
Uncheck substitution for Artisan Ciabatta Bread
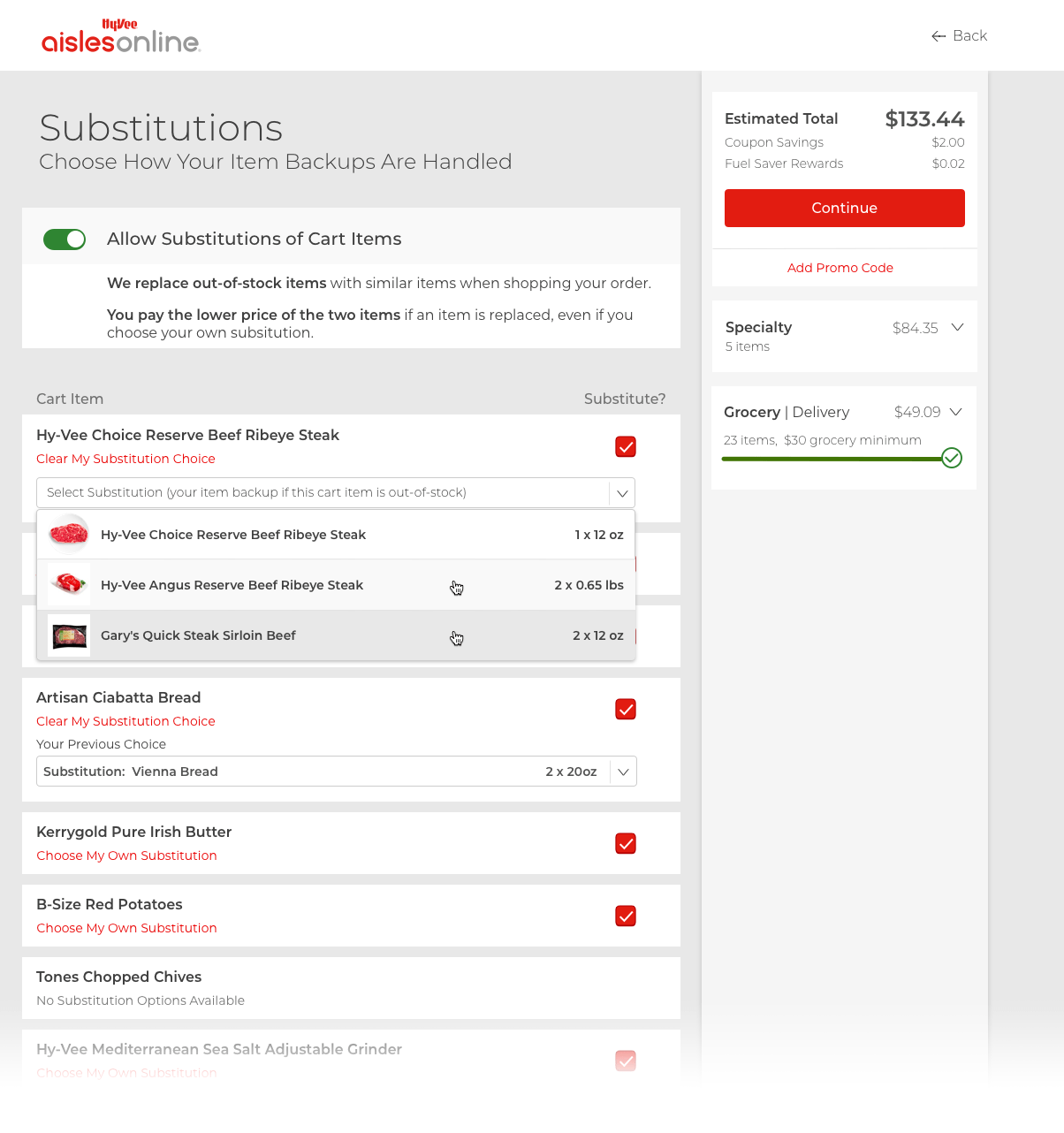coord(625,709)
